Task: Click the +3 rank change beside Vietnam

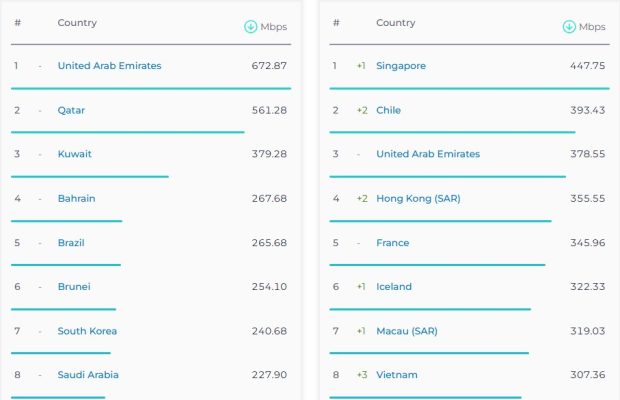Action: (x=362, y=375)
